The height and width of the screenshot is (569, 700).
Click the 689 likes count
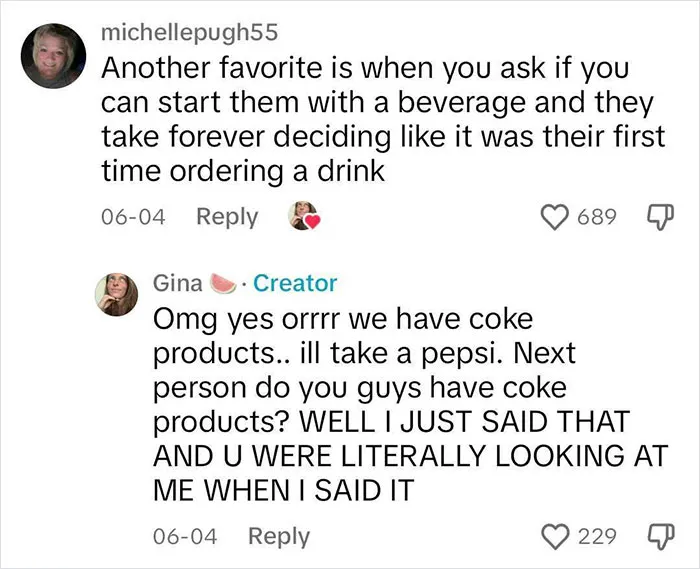click(x=597, y=217)
